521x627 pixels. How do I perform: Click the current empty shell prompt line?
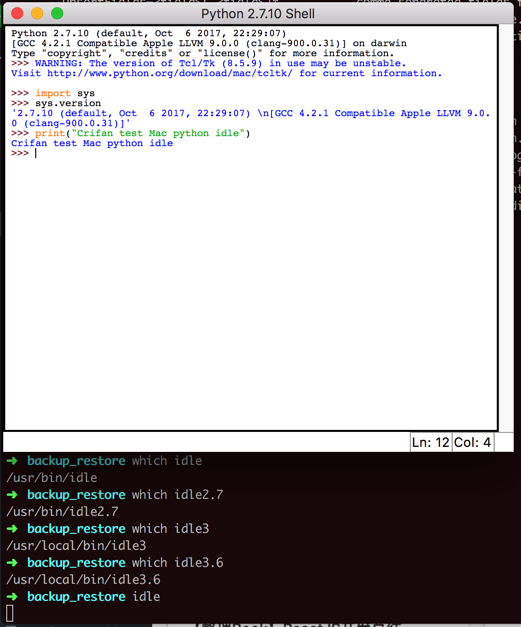point(24,153)
